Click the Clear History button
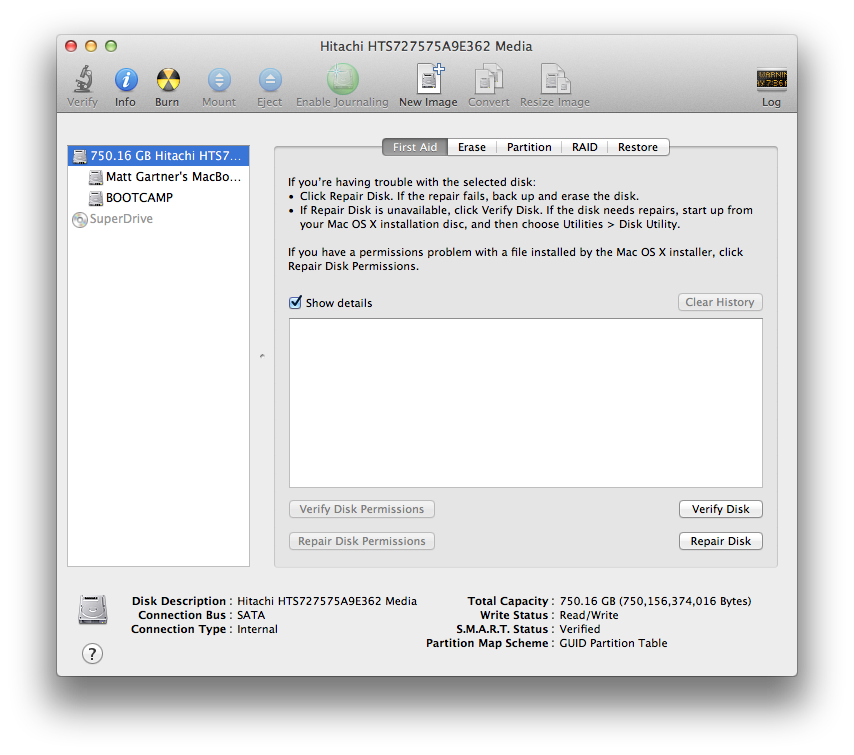This screenshot has width=854, height=755. click(720, 302)
